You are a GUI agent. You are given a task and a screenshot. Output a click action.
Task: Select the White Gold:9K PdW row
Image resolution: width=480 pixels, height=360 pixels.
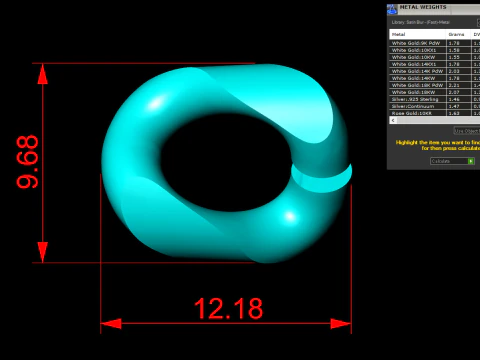pyautogui.click(x=435, y=43)
